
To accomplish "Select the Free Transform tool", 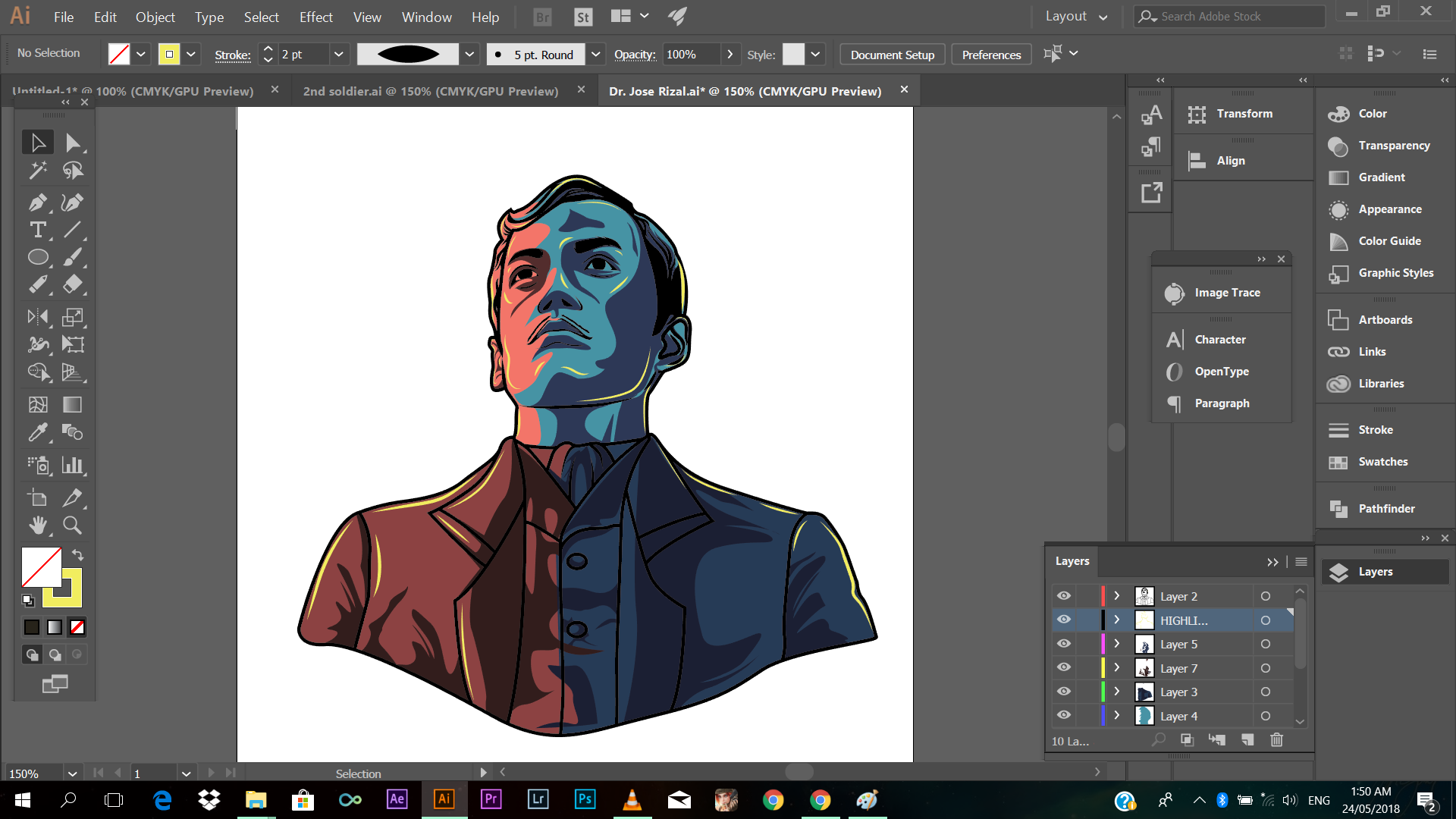I will pos(73,344).
